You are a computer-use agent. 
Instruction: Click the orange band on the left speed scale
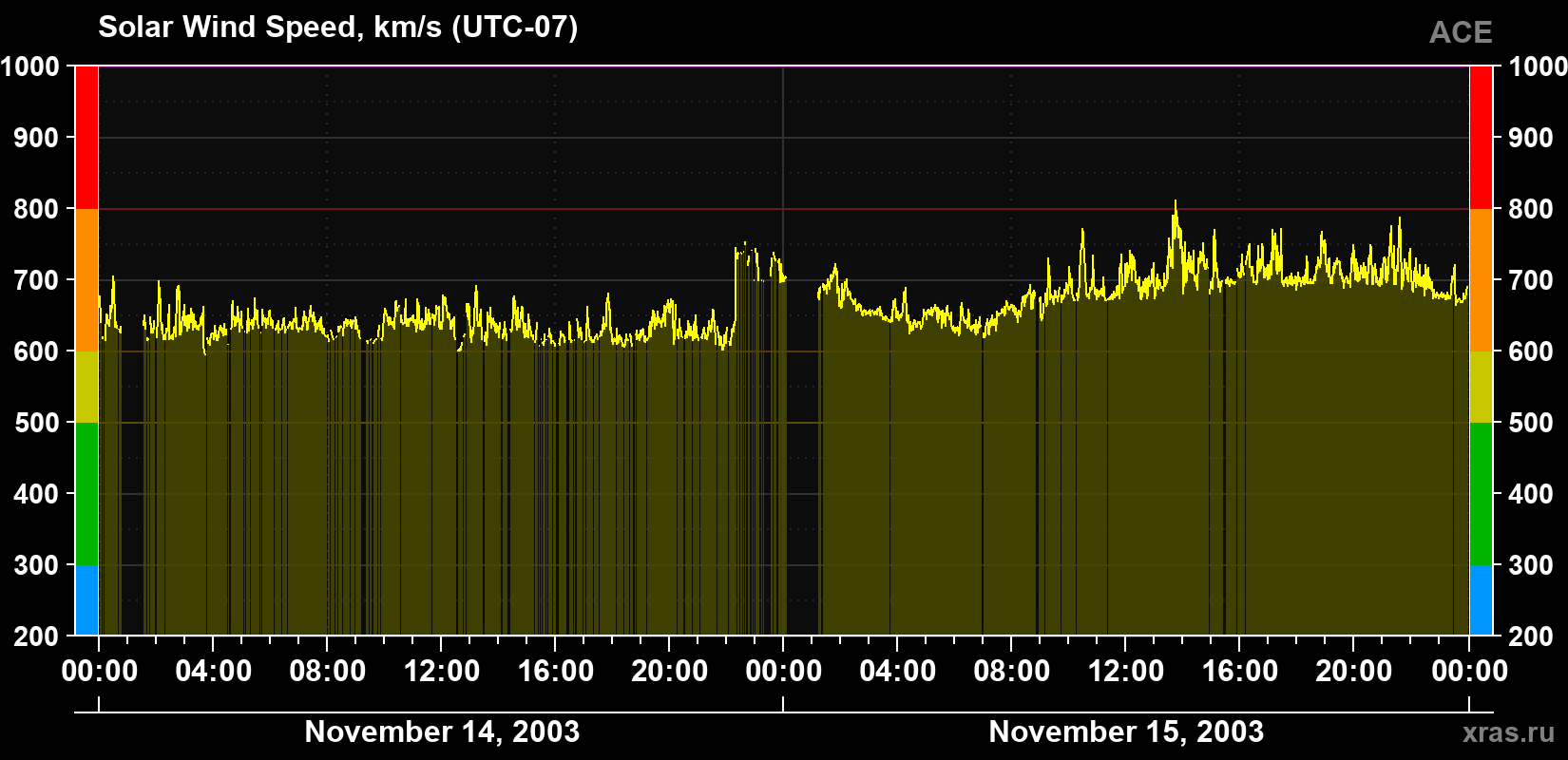tap(86, 280)
